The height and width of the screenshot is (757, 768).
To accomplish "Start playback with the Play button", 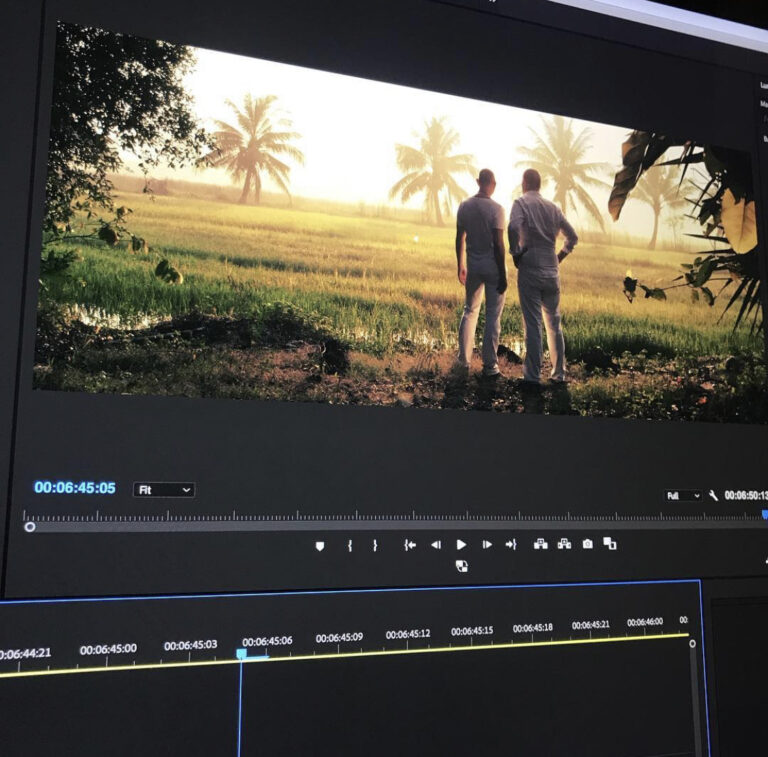I will 461,544.
